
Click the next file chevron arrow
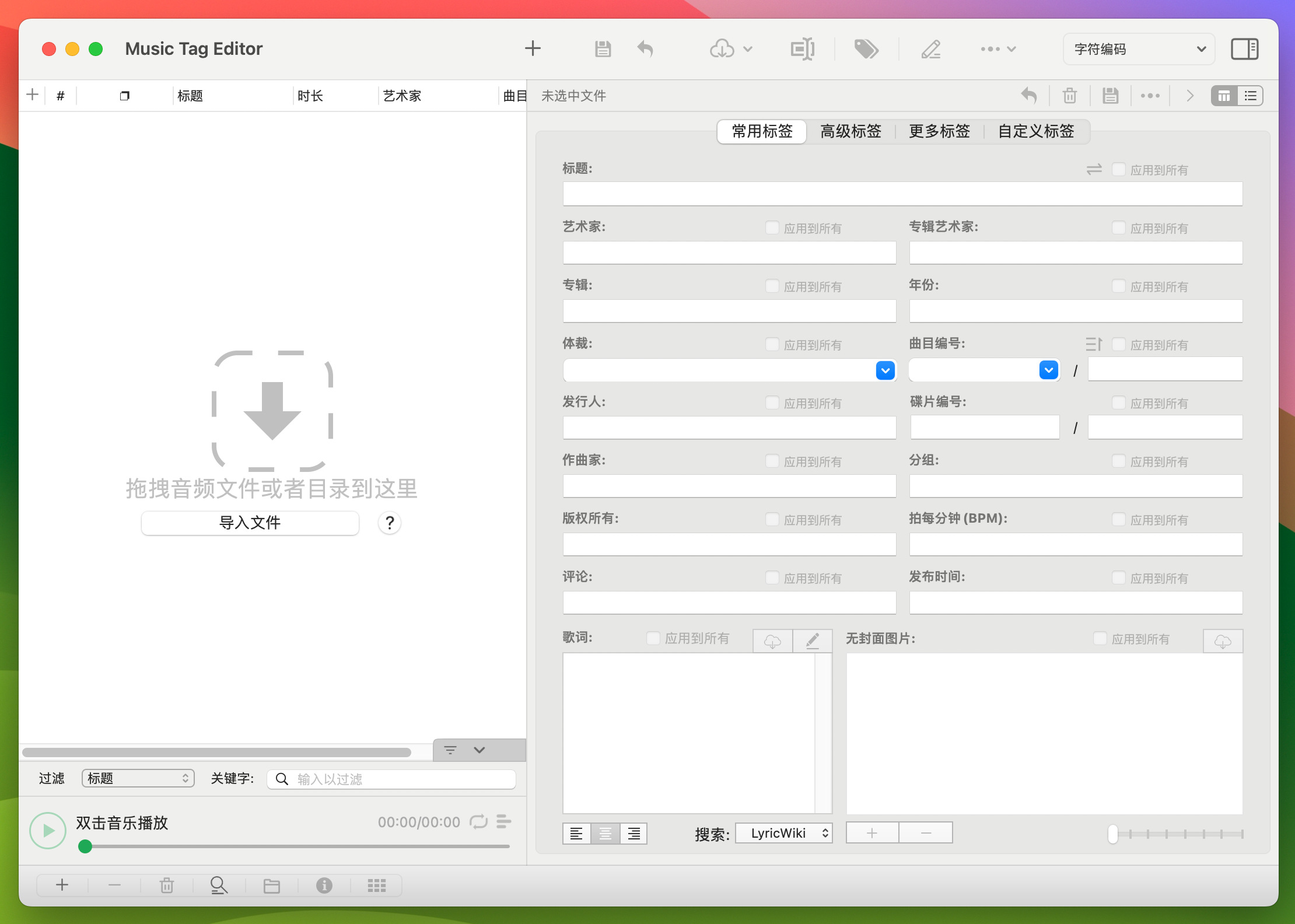tap(1190, 96)
